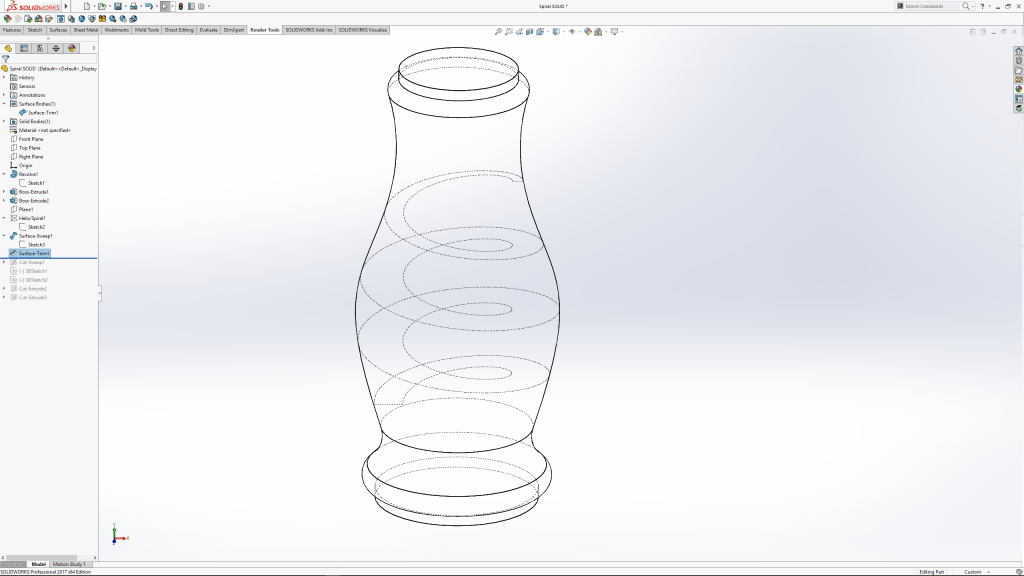Image resolution: width=1024 pixels, height=576 pixels.
Task: Switch to DisplayManager panel tab
Action: click(x=72, y=48)
